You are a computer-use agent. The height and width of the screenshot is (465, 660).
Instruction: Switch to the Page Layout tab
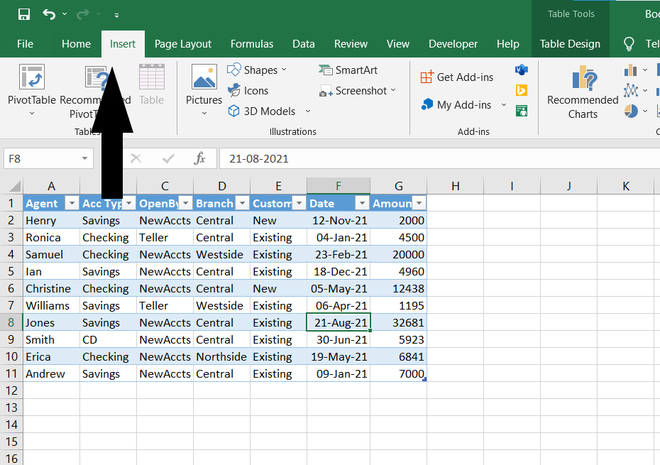(x=183, y=44)
